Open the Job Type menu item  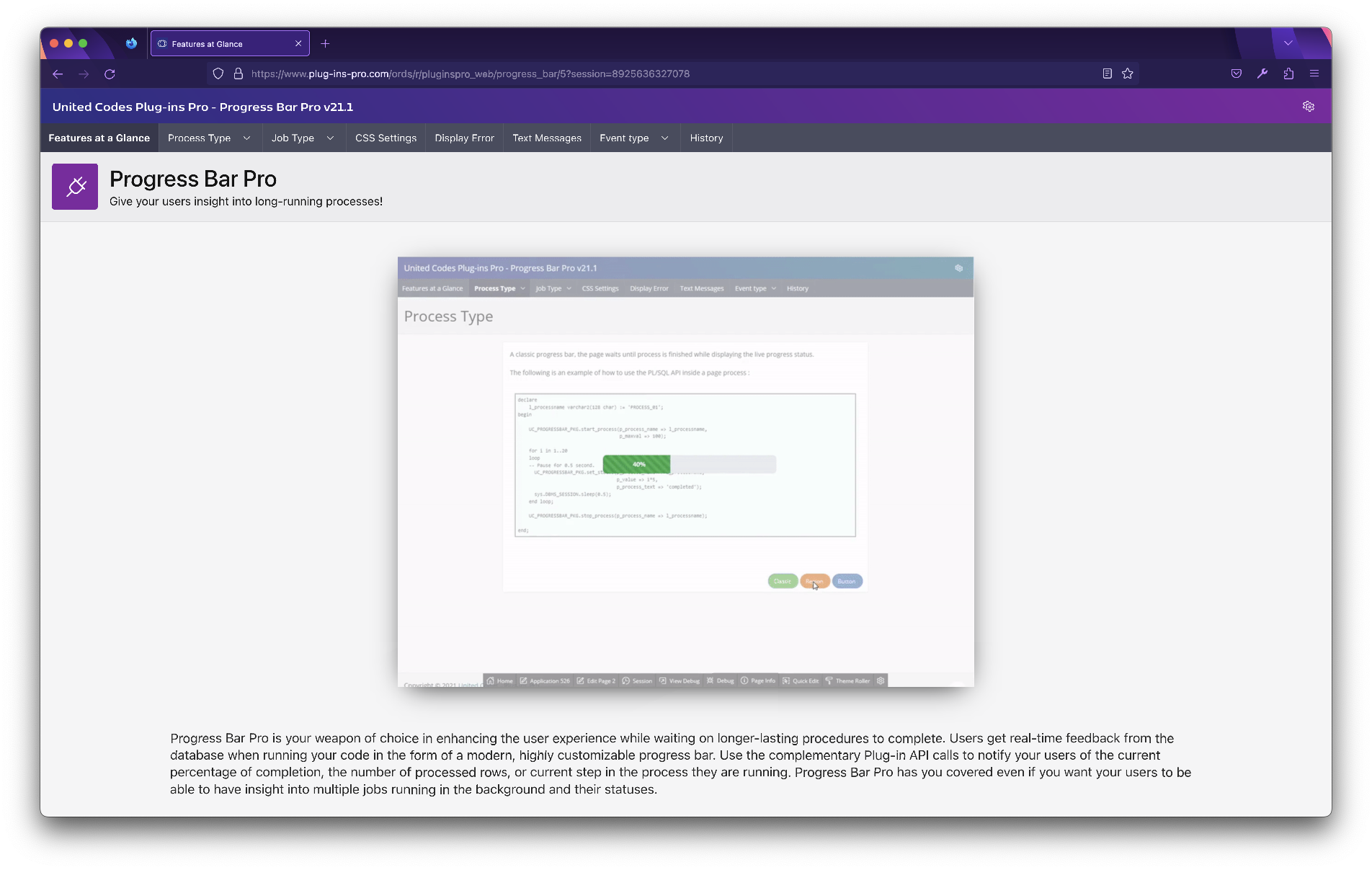click(x=293, y=138)
